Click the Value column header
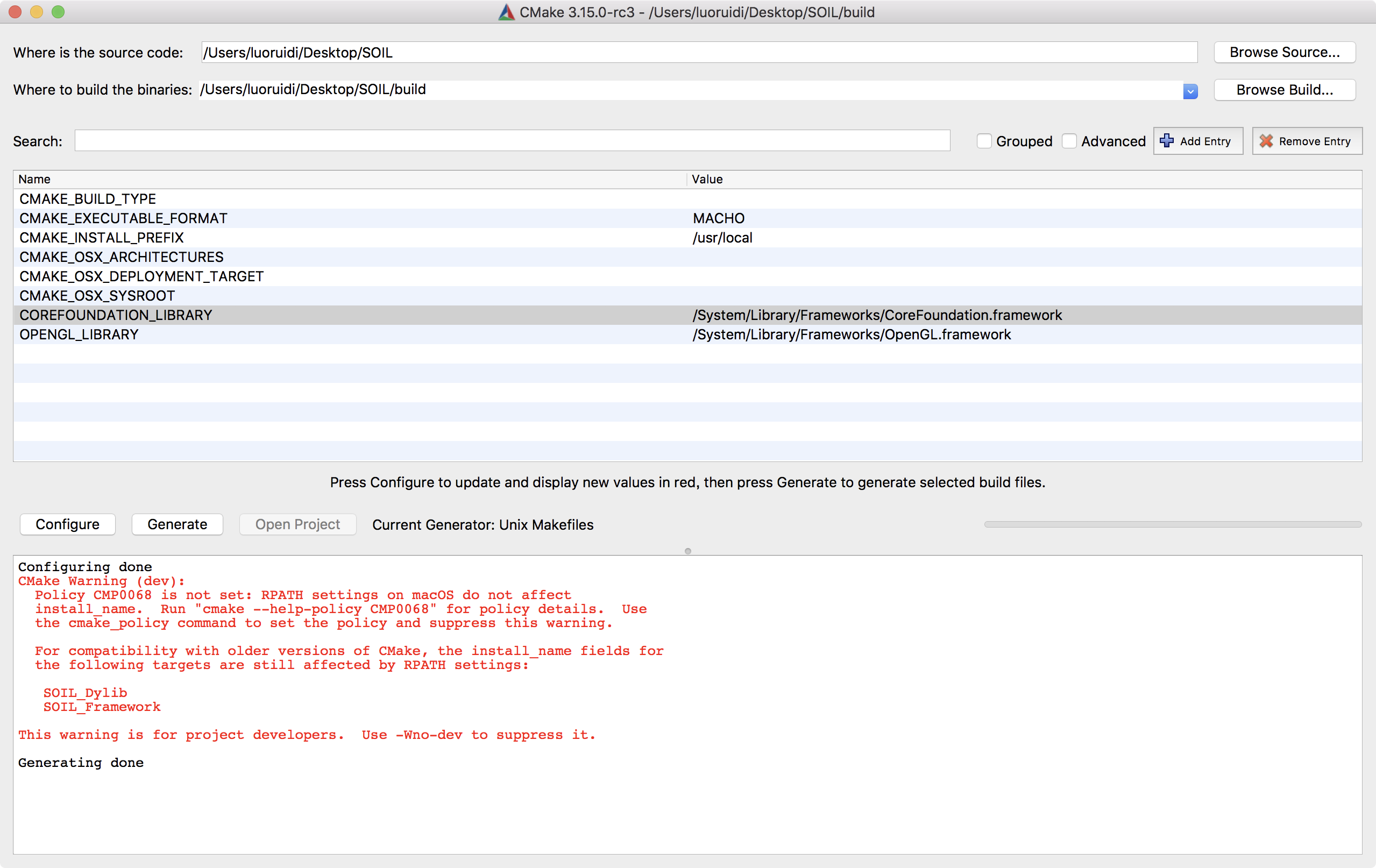This screenshot has width=1376, height=868. 1024,179
